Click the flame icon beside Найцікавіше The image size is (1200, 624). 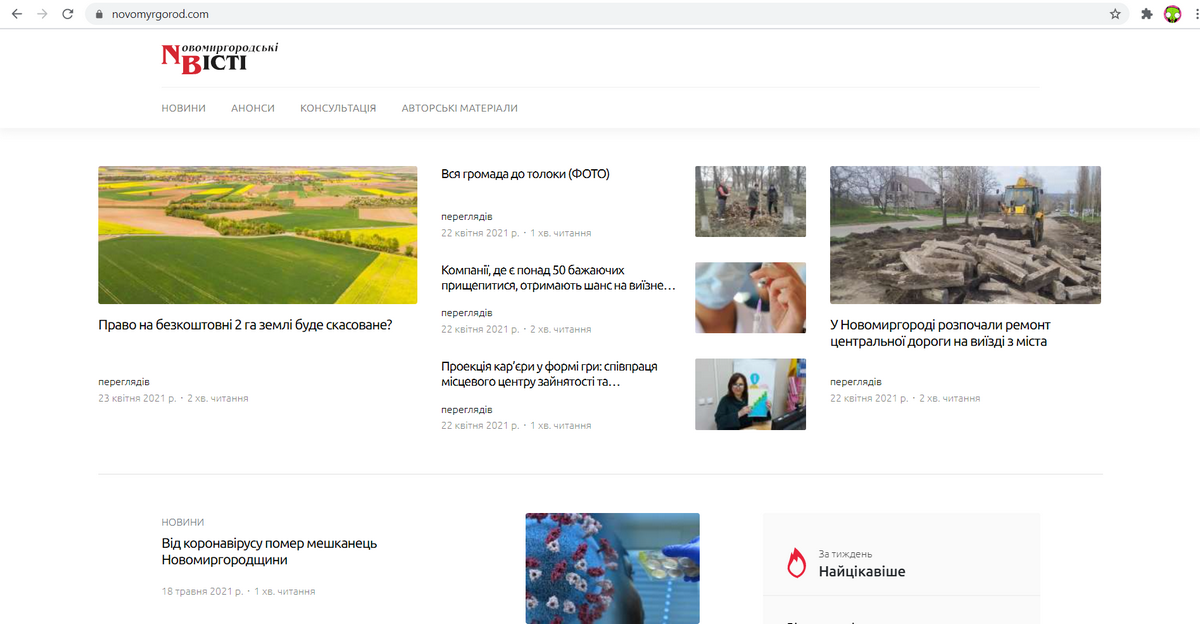(796, 562)
